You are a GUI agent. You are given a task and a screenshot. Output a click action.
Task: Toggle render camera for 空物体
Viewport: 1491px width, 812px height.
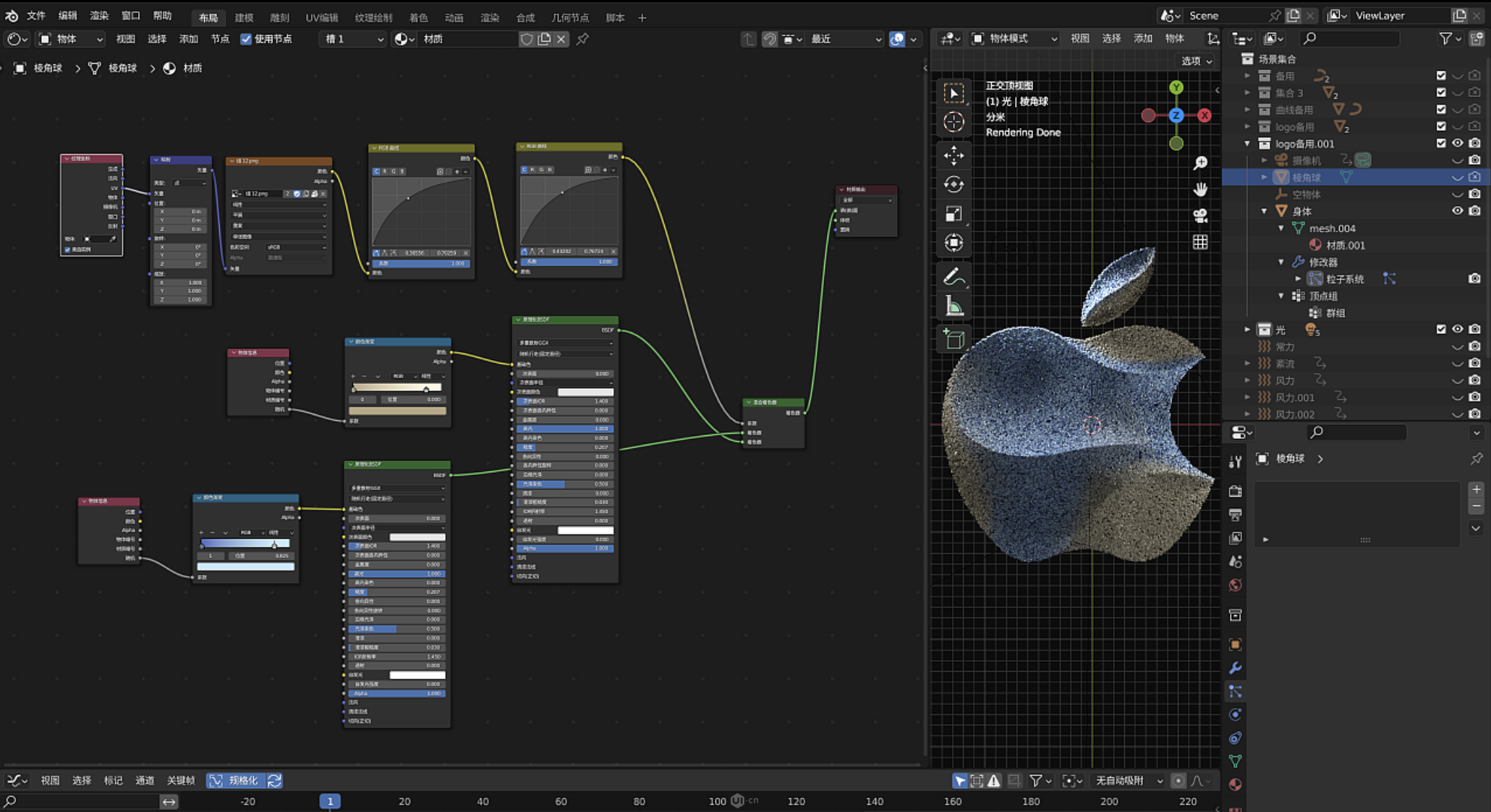pos(1474,194)
